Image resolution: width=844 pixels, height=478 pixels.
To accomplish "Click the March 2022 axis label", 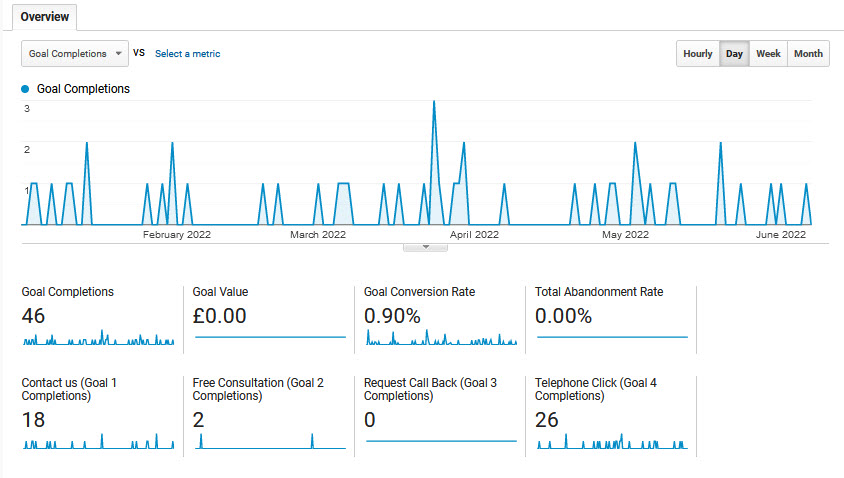I will tap(318, 235).
